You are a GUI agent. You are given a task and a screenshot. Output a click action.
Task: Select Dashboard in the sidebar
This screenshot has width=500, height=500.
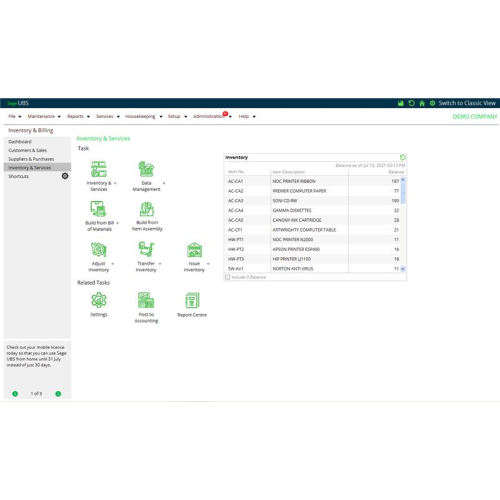click(x=37, y=142)
